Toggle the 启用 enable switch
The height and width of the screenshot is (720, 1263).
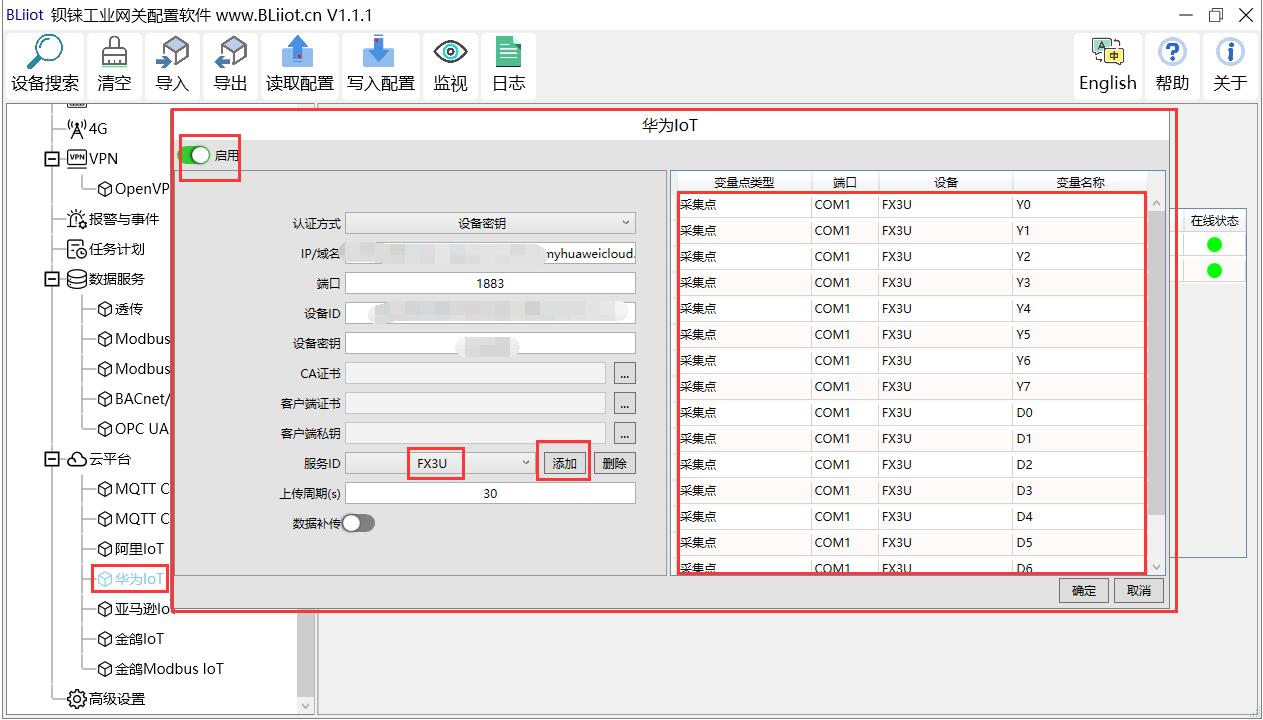click(195, 155)
